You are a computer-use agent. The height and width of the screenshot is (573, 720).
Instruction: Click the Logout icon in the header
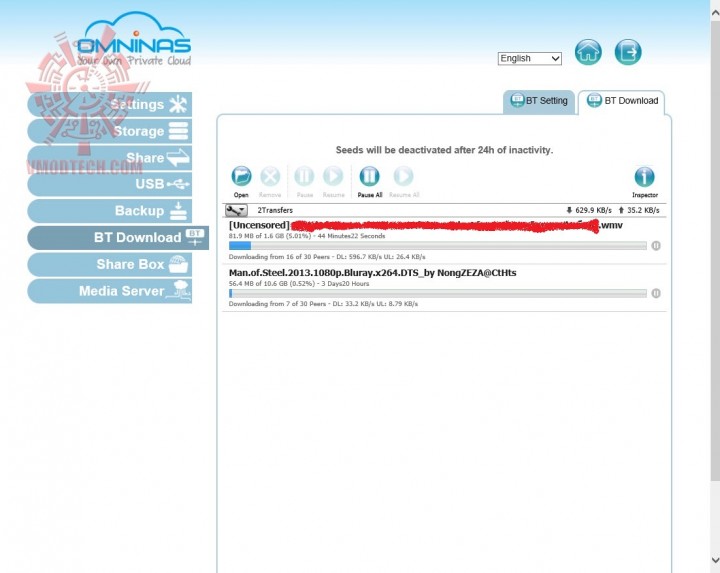(x=628, y=52)
